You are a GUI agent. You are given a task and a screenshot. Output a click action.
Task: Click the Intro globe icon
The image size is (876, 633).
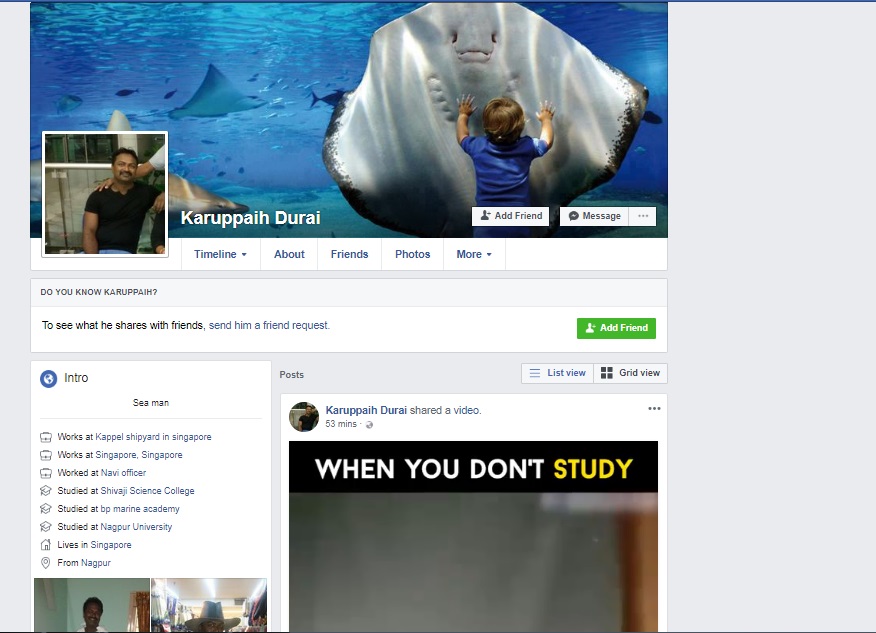coord(48,379)
